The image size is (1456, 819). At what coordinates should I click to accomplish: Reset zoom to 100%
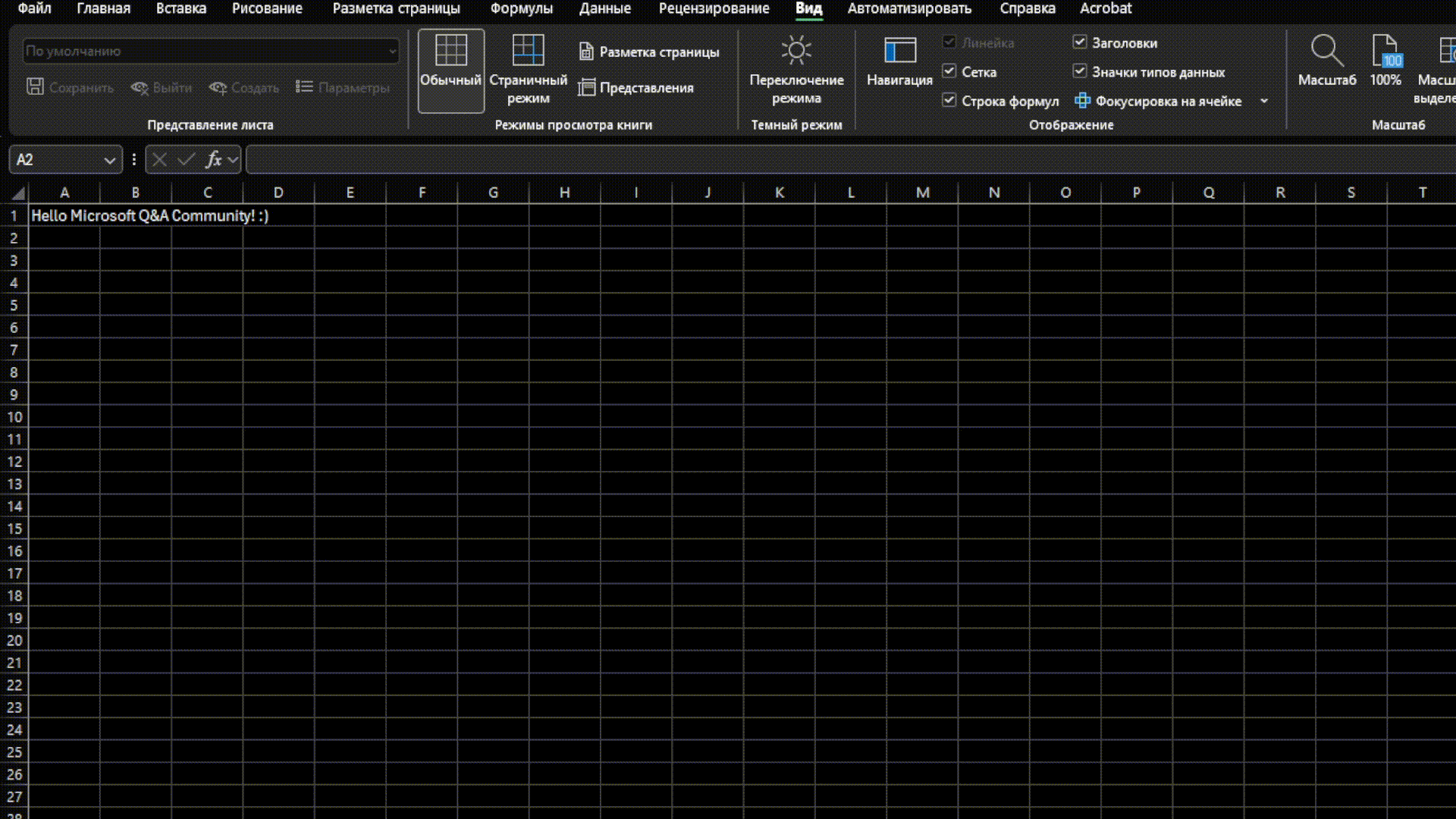(1385, 61)
